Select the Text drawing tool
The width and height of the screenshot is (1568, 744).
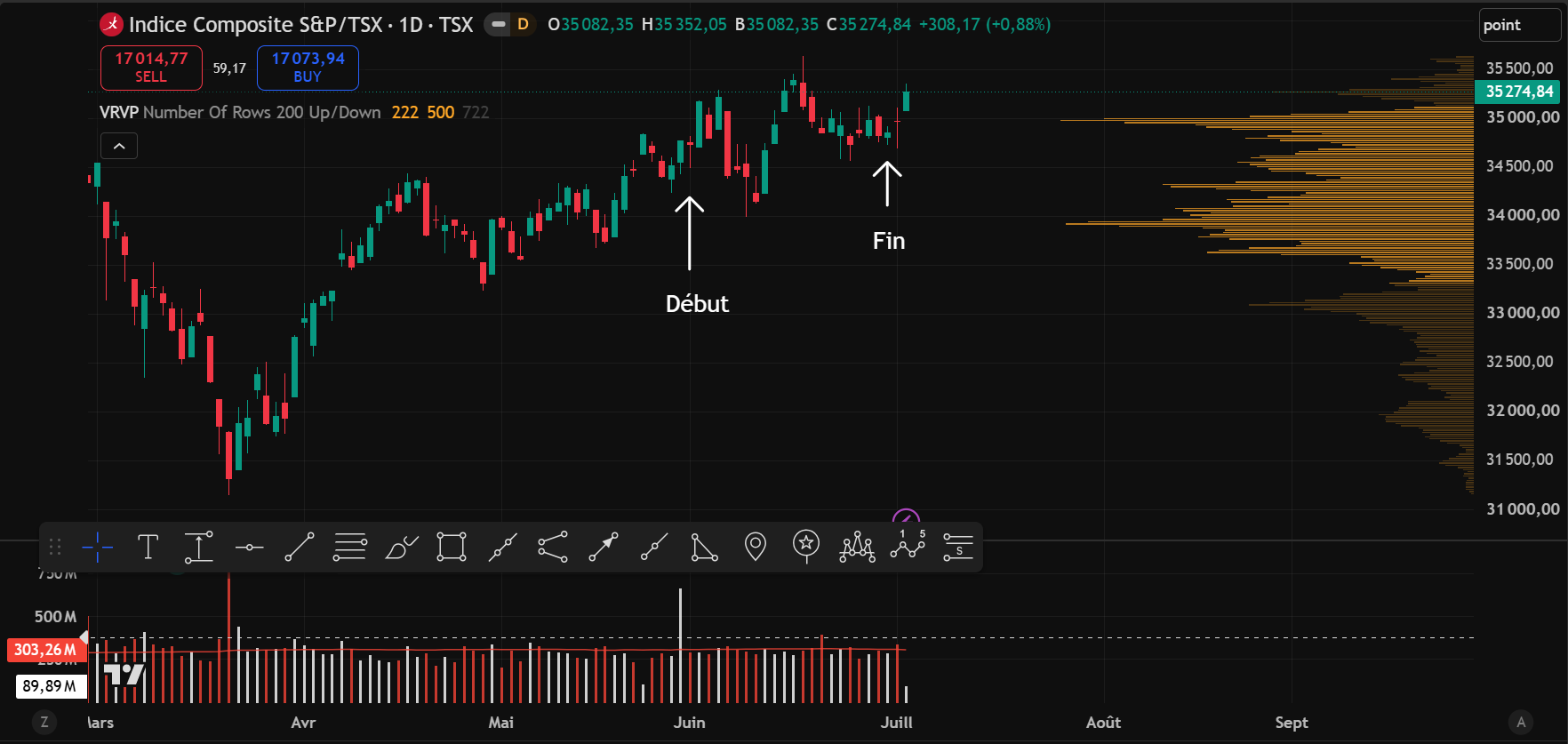click(148, 547)
